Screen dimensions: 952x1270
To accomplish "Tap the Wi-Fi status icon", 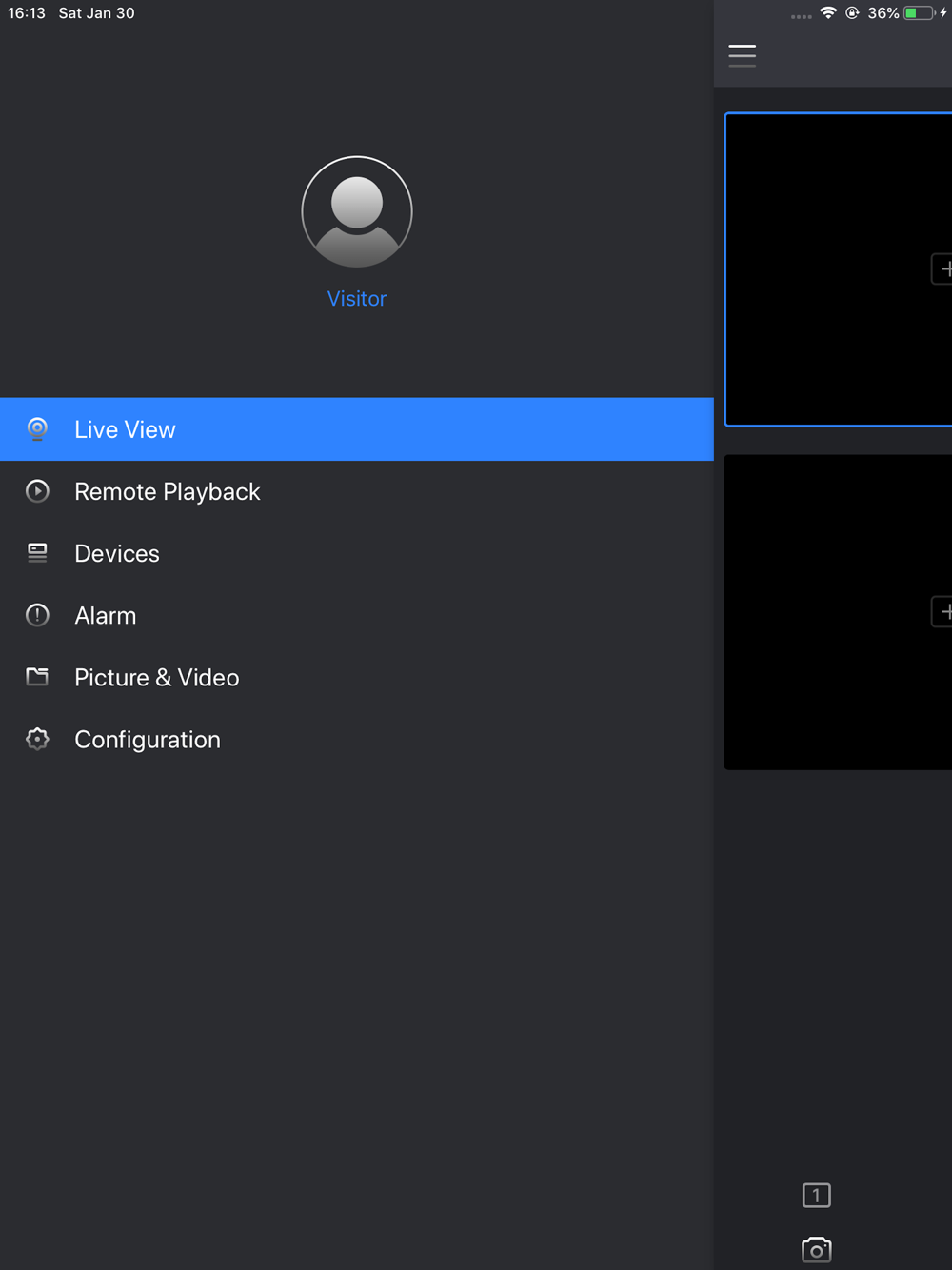I will [828, 13].
